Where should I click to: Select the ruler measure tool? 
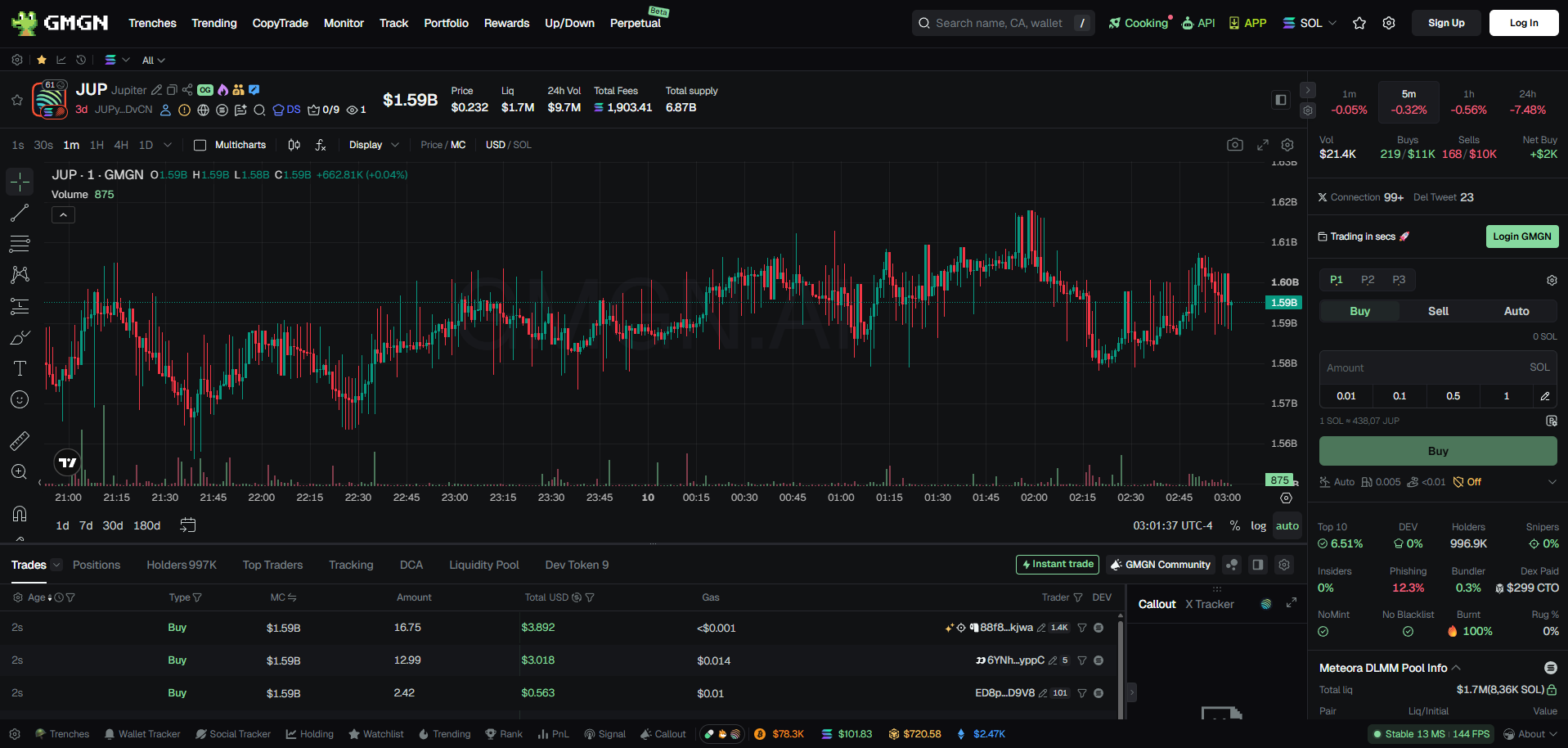pyautogui.click(x=20, y=441)
